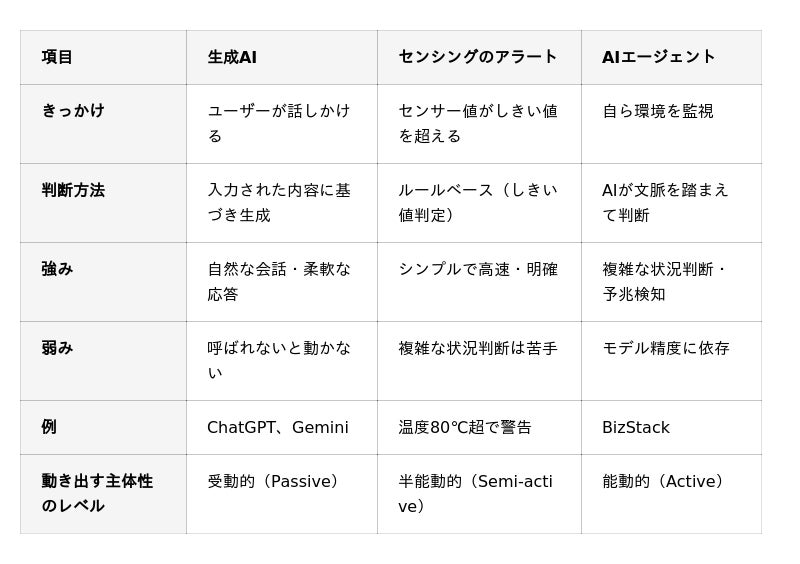Select the AIエージェント header cell
Viewport: 800px width, 564px height.
[671, 57]
